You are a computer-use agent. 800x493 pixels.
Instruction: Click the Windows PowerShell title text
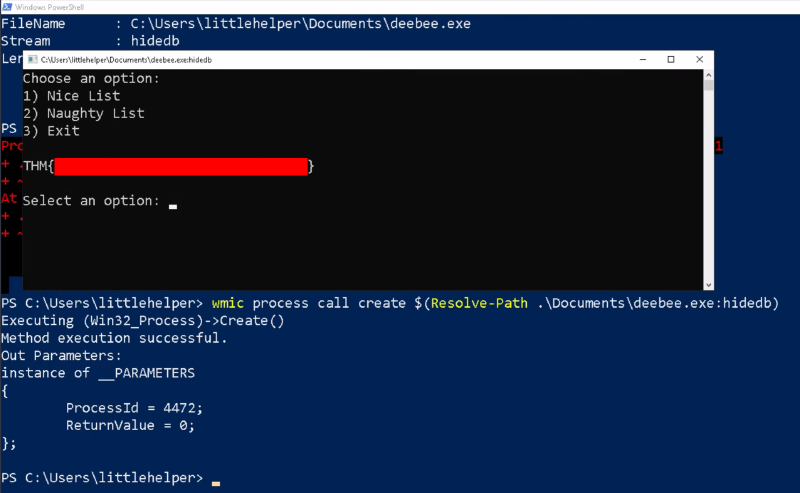(x=45, y=7)
